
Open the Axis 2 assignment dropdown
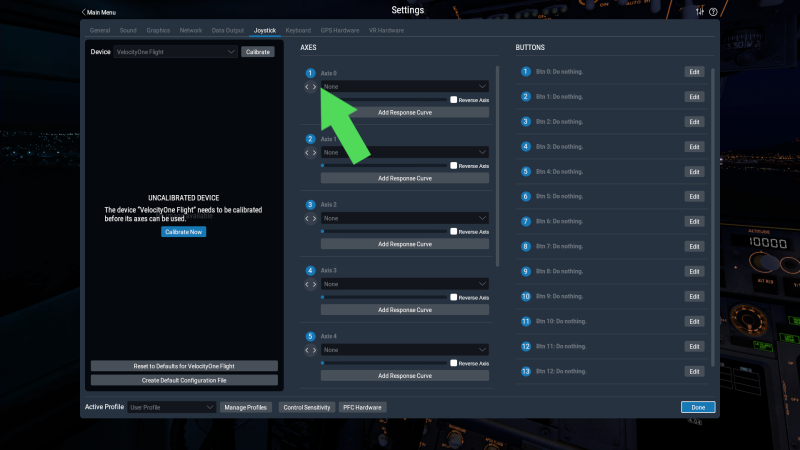tap(405, 218)
